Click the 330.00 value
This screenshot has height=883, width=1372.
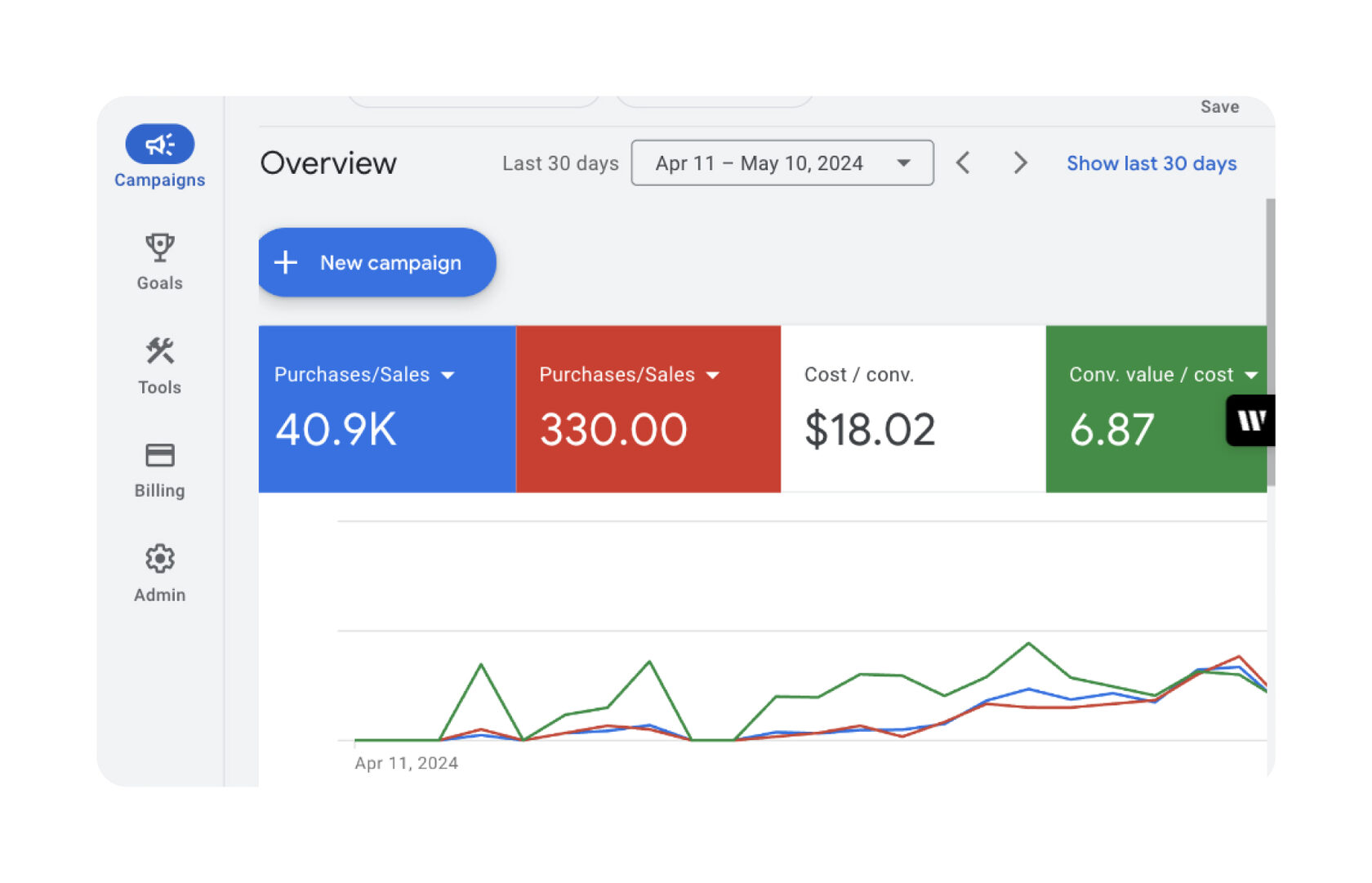613,429
